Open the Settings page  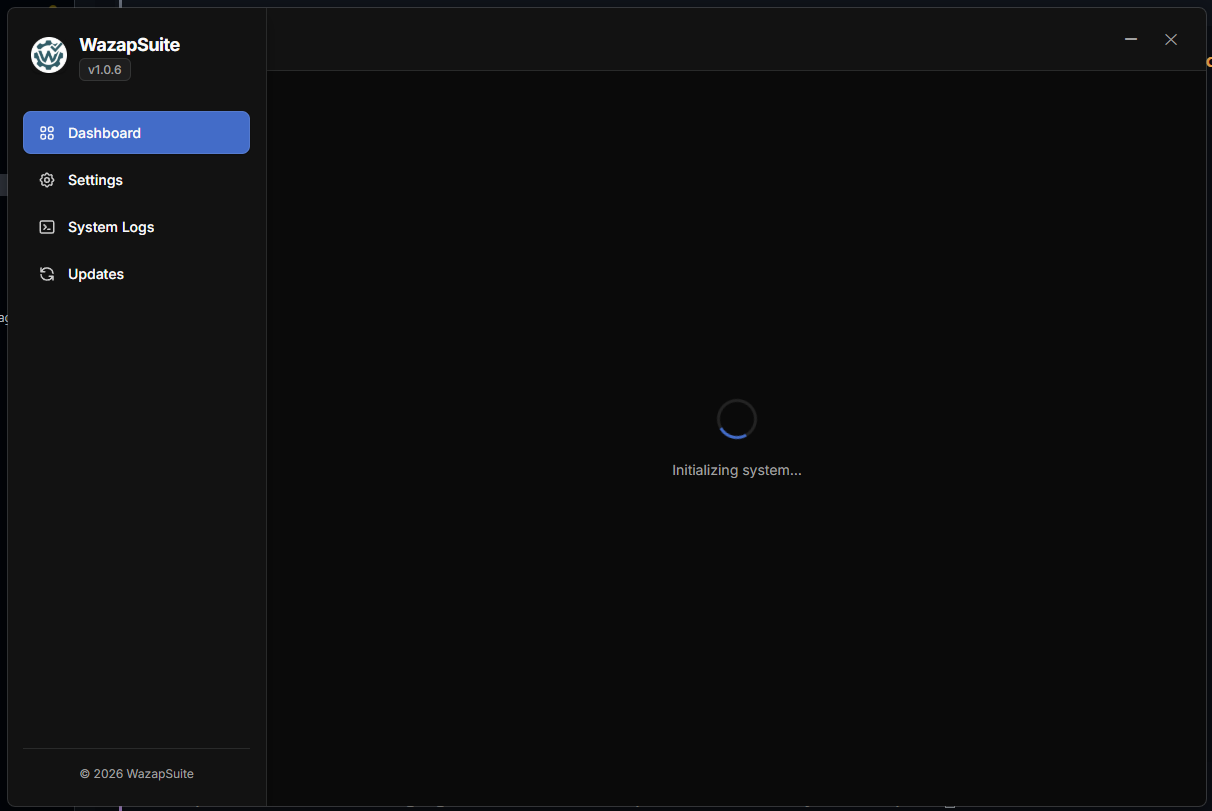95,180
